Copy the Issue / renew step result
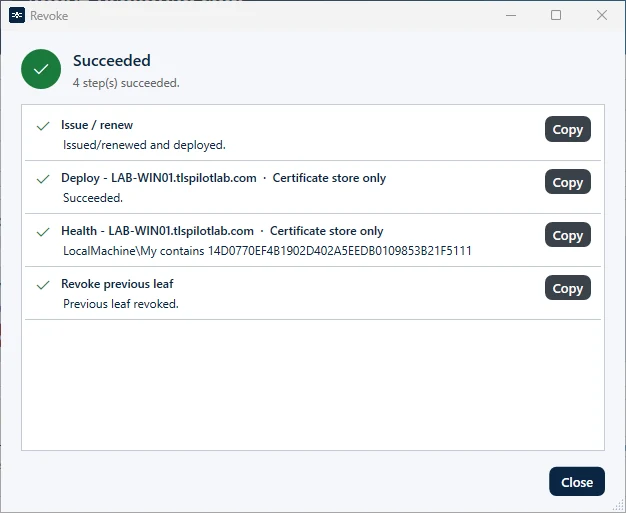This screenshot has height=513, width=626. point(568,129)
